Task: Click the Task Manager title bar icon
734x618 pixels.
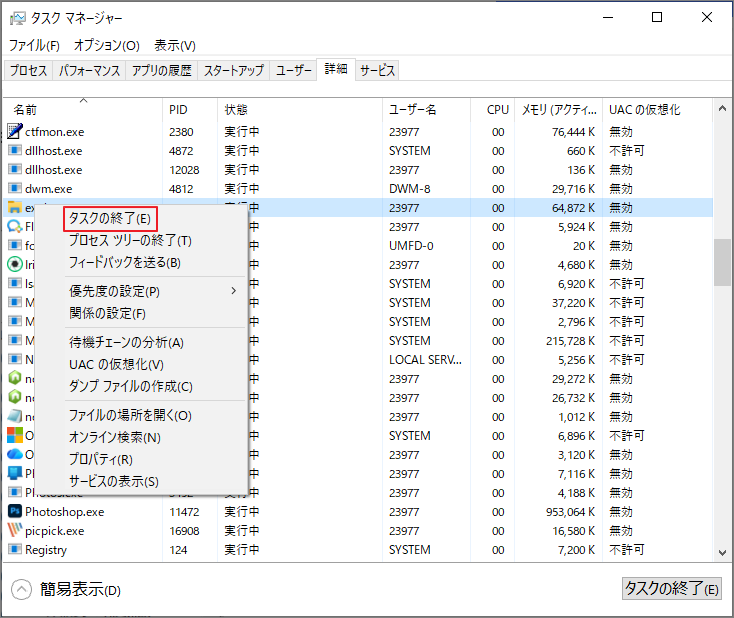Action: point(18,18)
